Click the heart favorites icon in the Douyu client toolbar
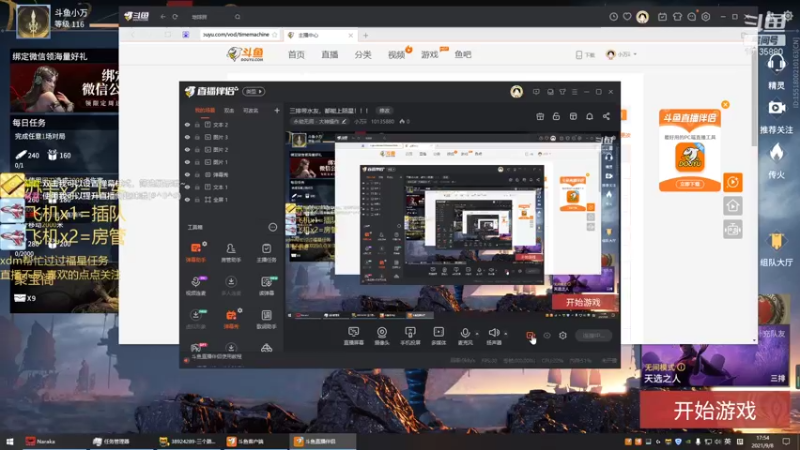Screen dimensions: 800x450 627,17
